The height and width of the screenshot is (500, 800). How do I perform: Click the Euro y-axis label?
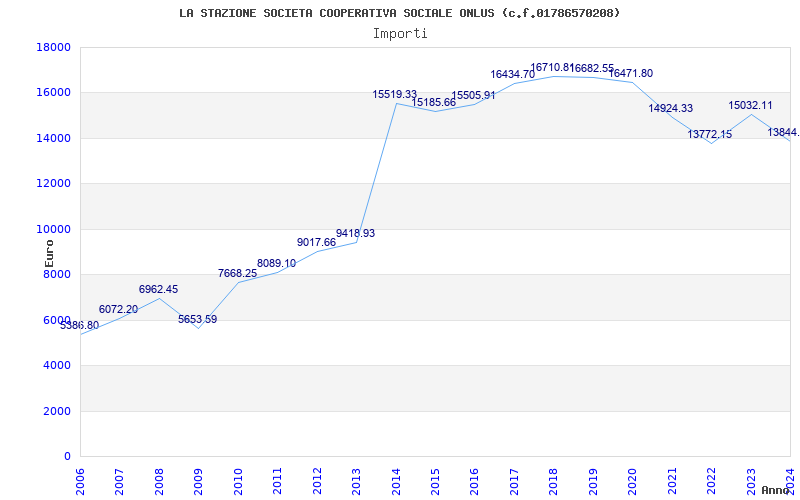coord(49,254)
